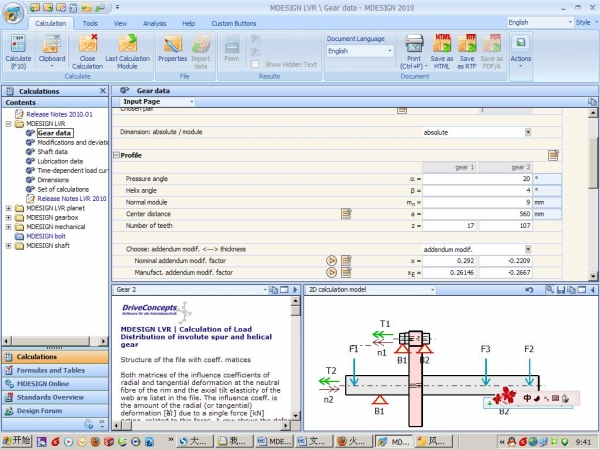Click Firefox icon in quick launch
600x450 pixels.
tap(95, 442)
